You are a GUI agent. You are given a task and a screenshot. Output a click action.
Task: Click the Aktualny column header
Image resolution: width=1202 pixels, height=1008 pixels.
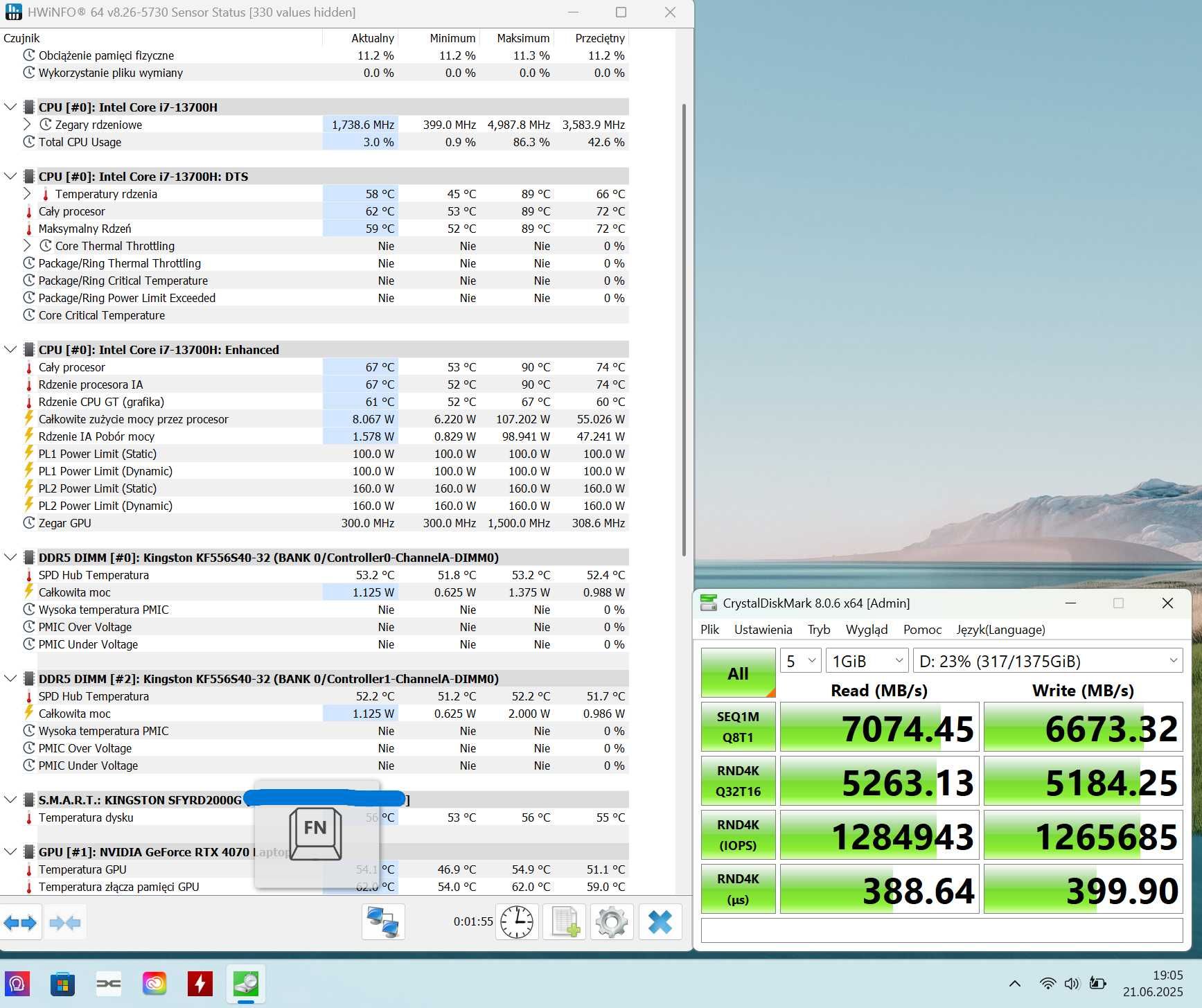372,38
